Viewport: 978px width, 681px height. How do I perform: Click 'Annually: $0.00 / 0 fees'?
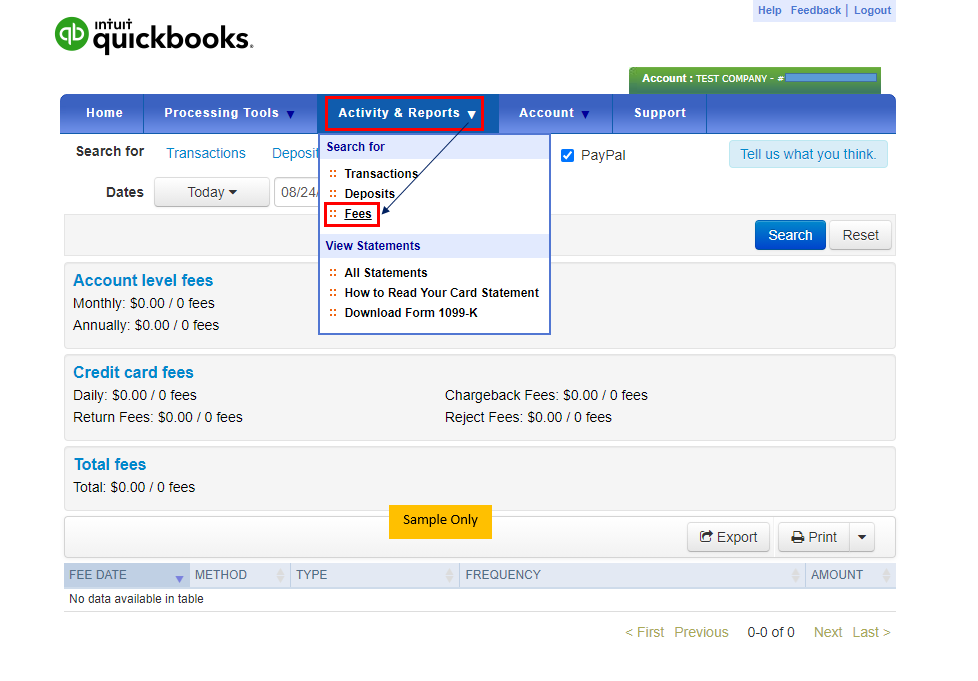(146, 326)
